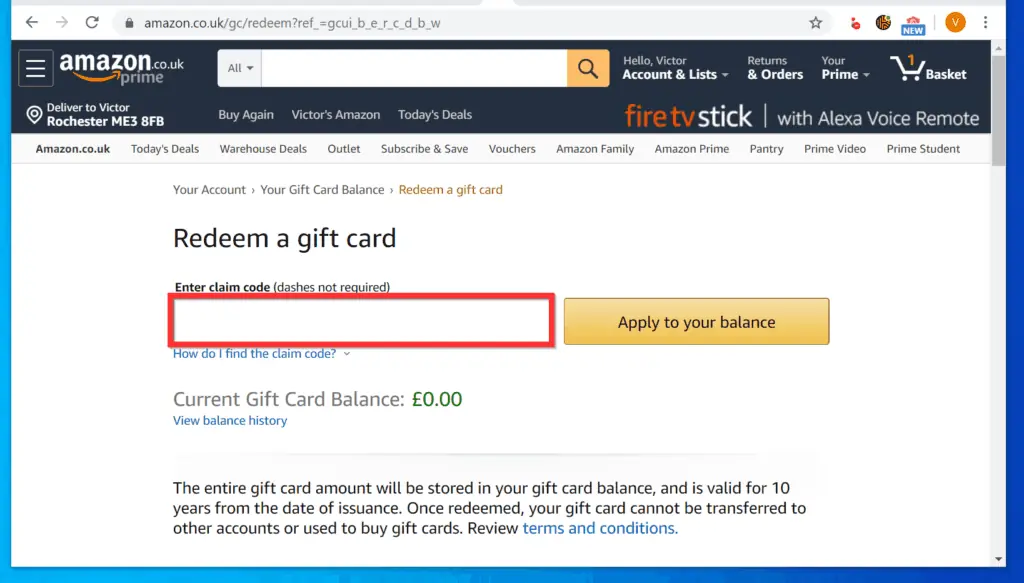Click Apply to your balance

tap(696, 322)
